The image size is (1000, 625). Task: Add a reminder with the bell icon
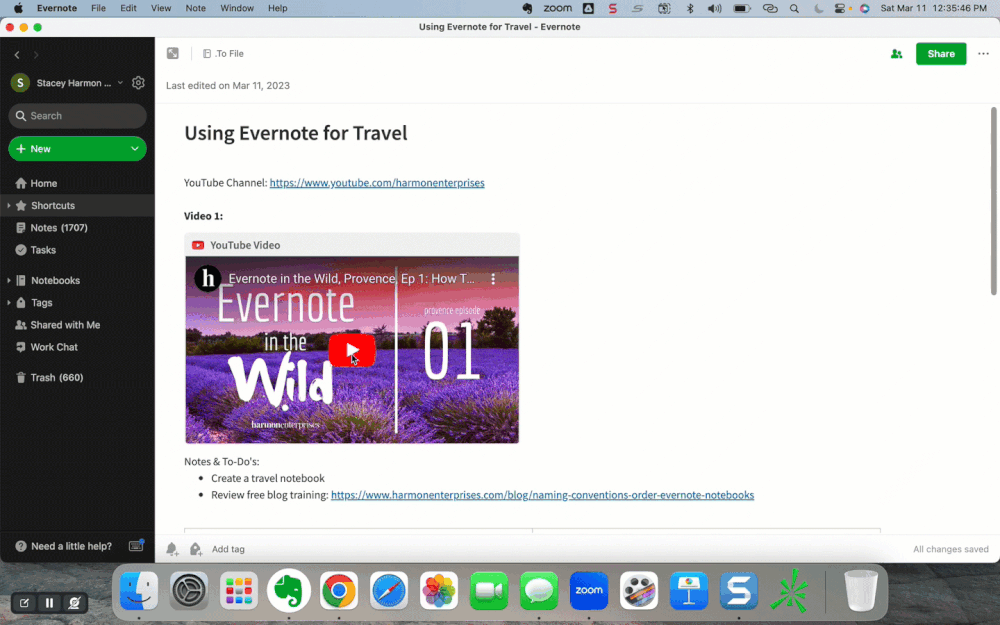[172, 548]
